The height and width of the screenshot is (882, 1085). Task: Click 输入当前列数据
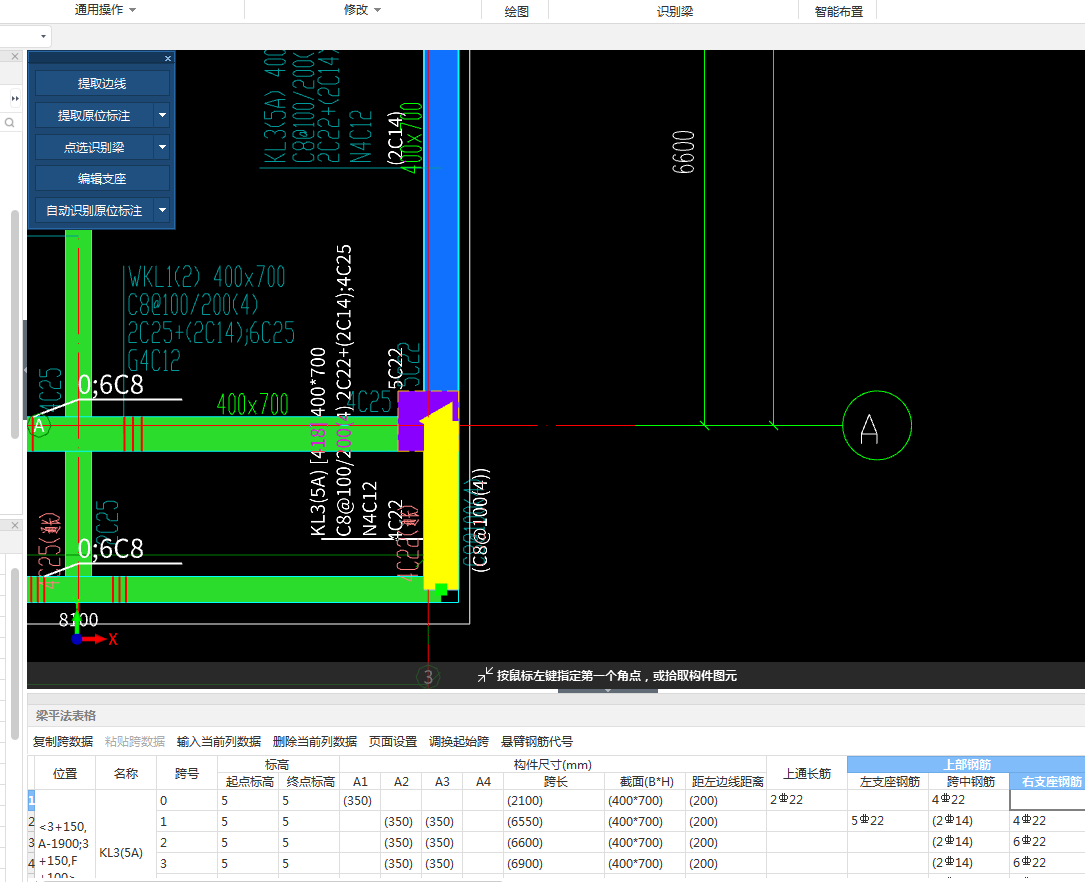[219, 742]
